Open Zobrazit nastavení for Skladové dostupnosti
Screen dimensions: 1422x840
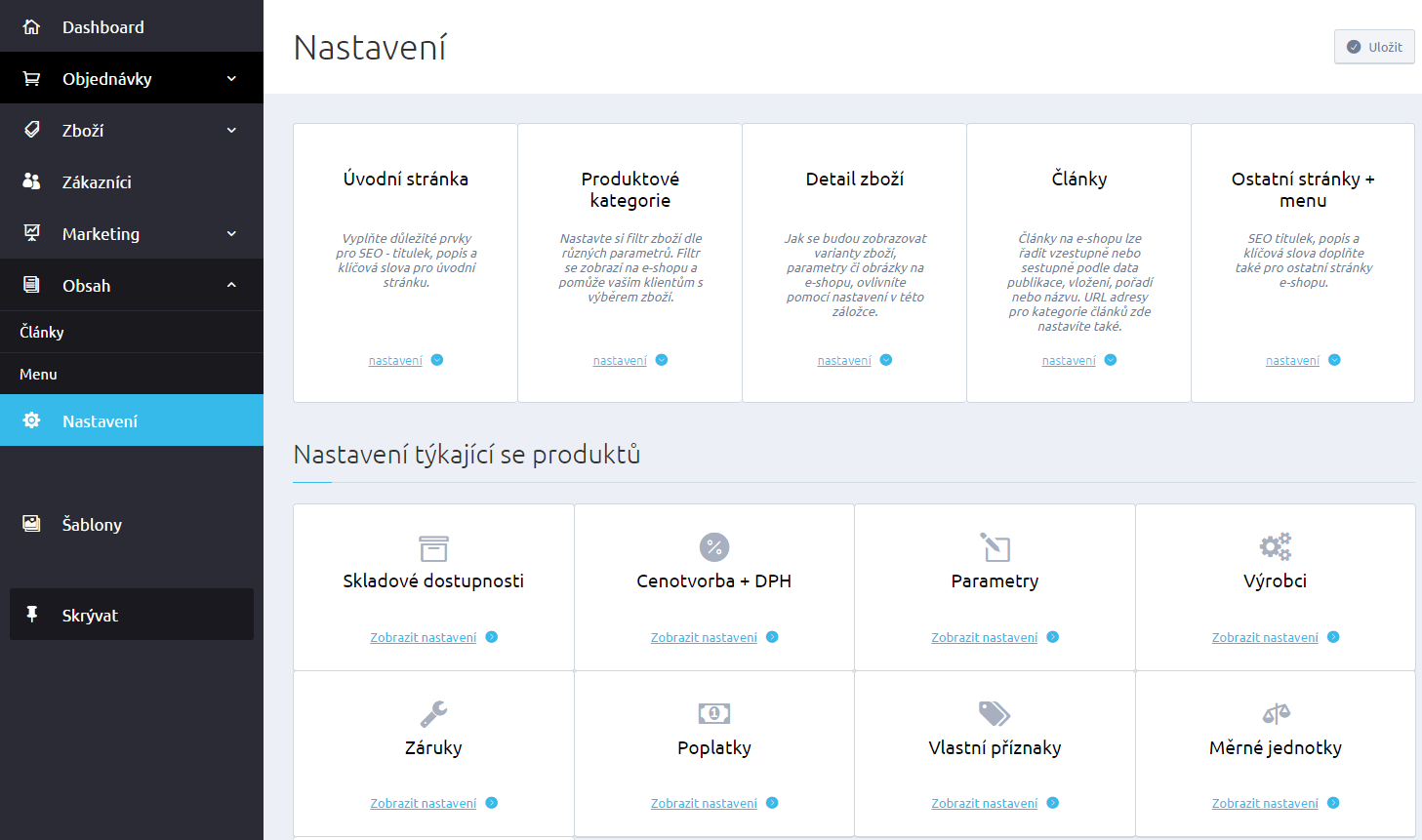point(423,638)
